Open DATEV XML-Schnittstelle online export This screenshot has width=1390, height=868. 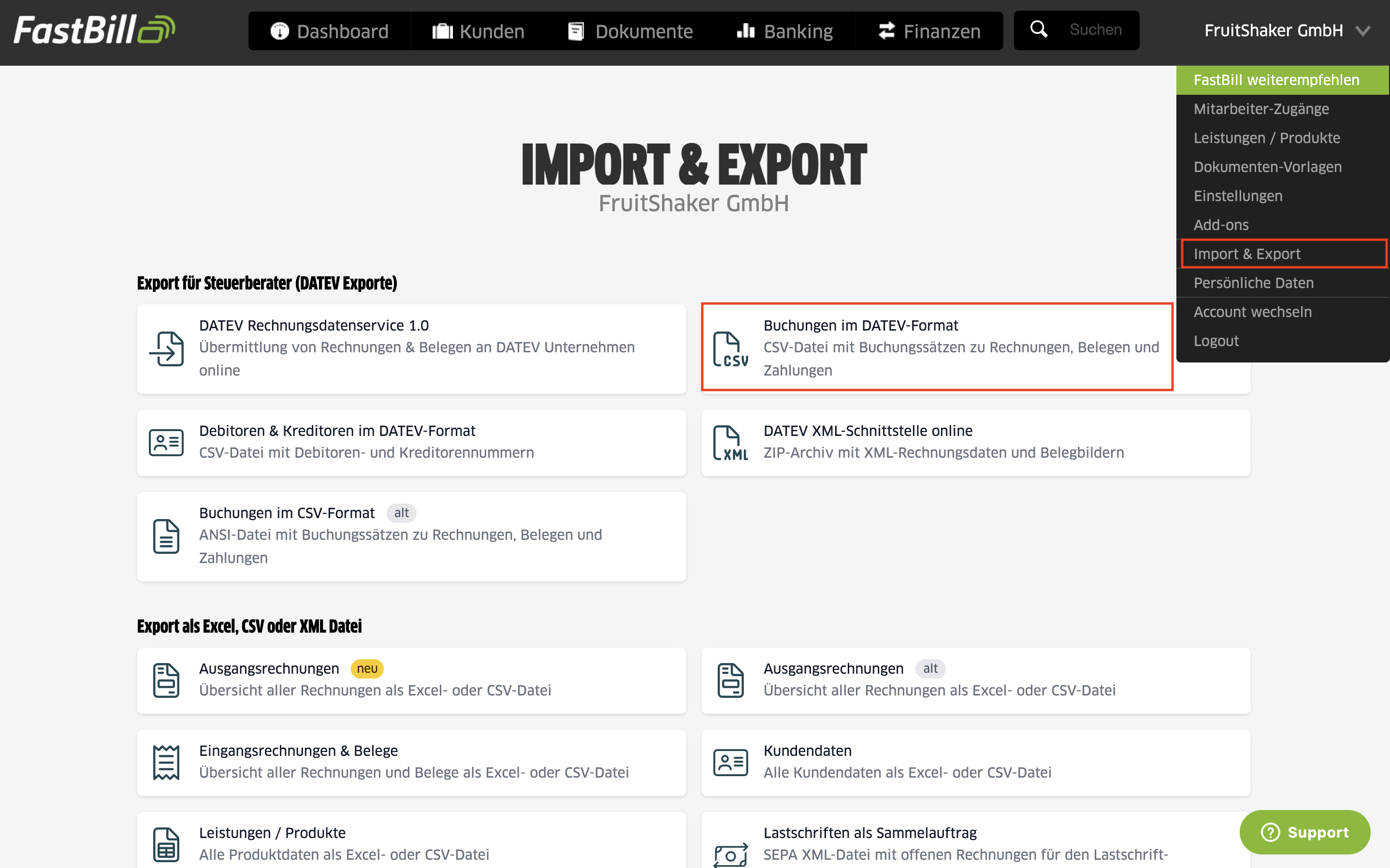(976, 443)
